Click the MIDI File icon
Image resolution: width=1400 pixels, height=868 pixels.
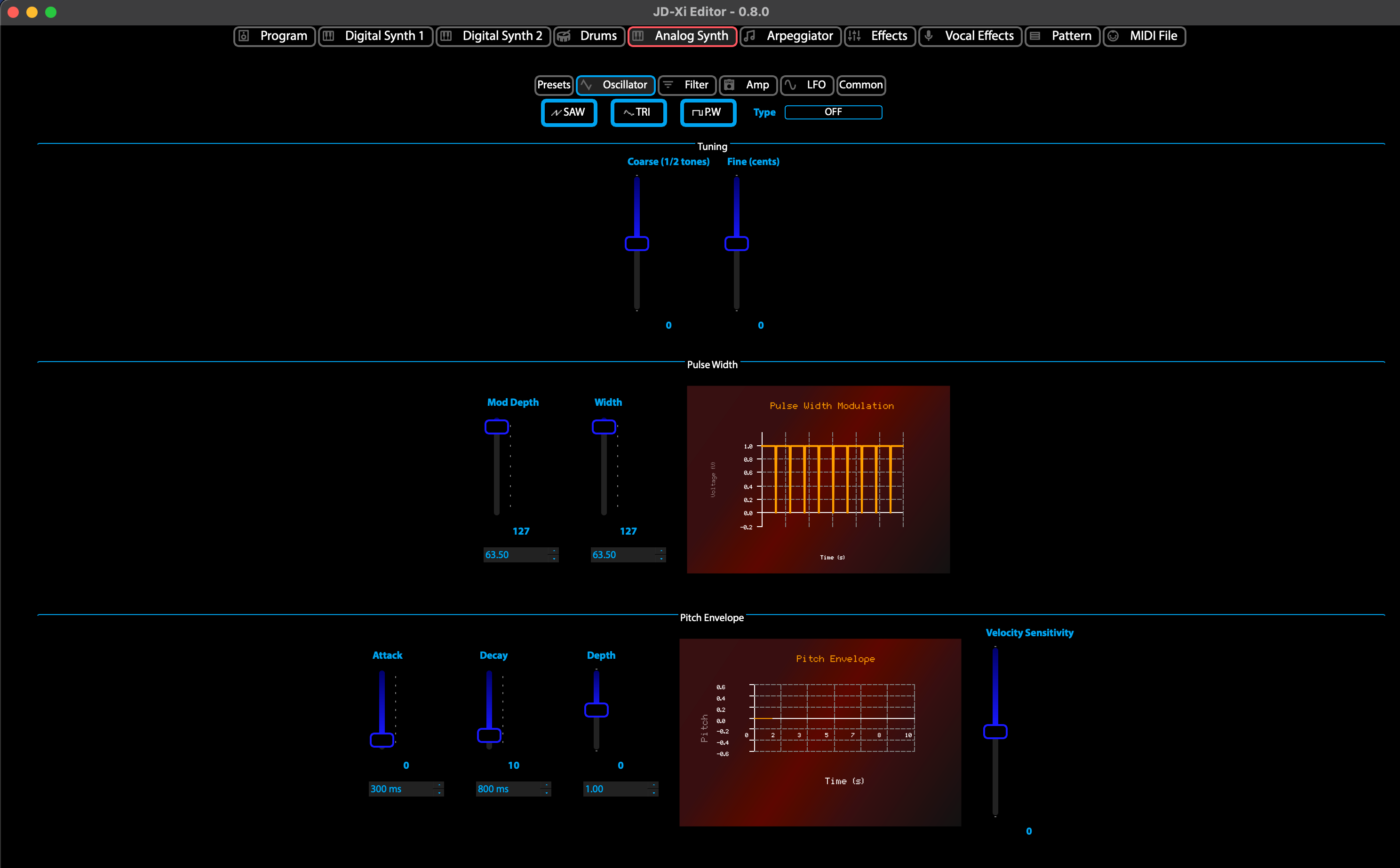1113,36
